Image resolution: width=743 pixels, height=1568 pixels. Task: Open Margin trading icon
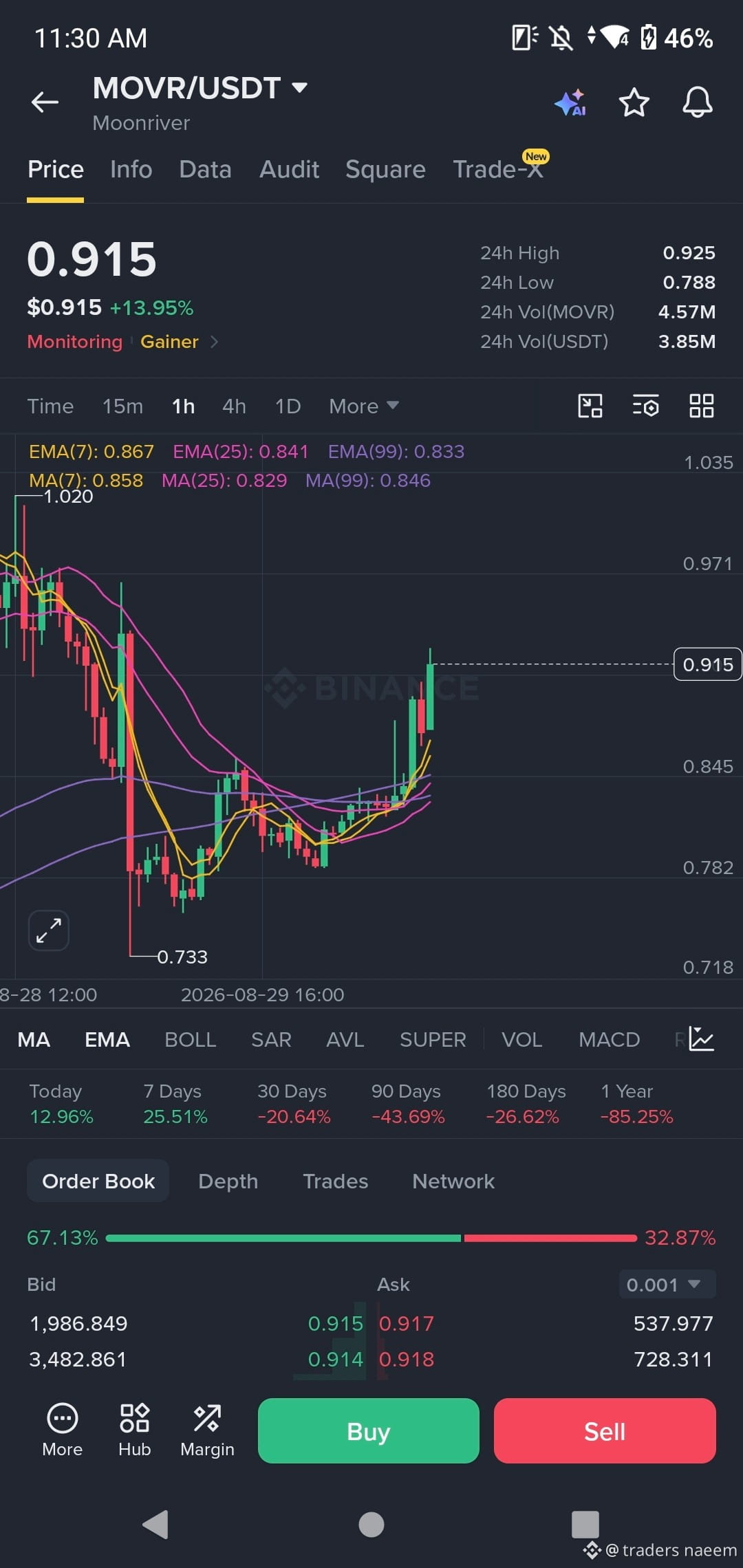[207, 1430]
